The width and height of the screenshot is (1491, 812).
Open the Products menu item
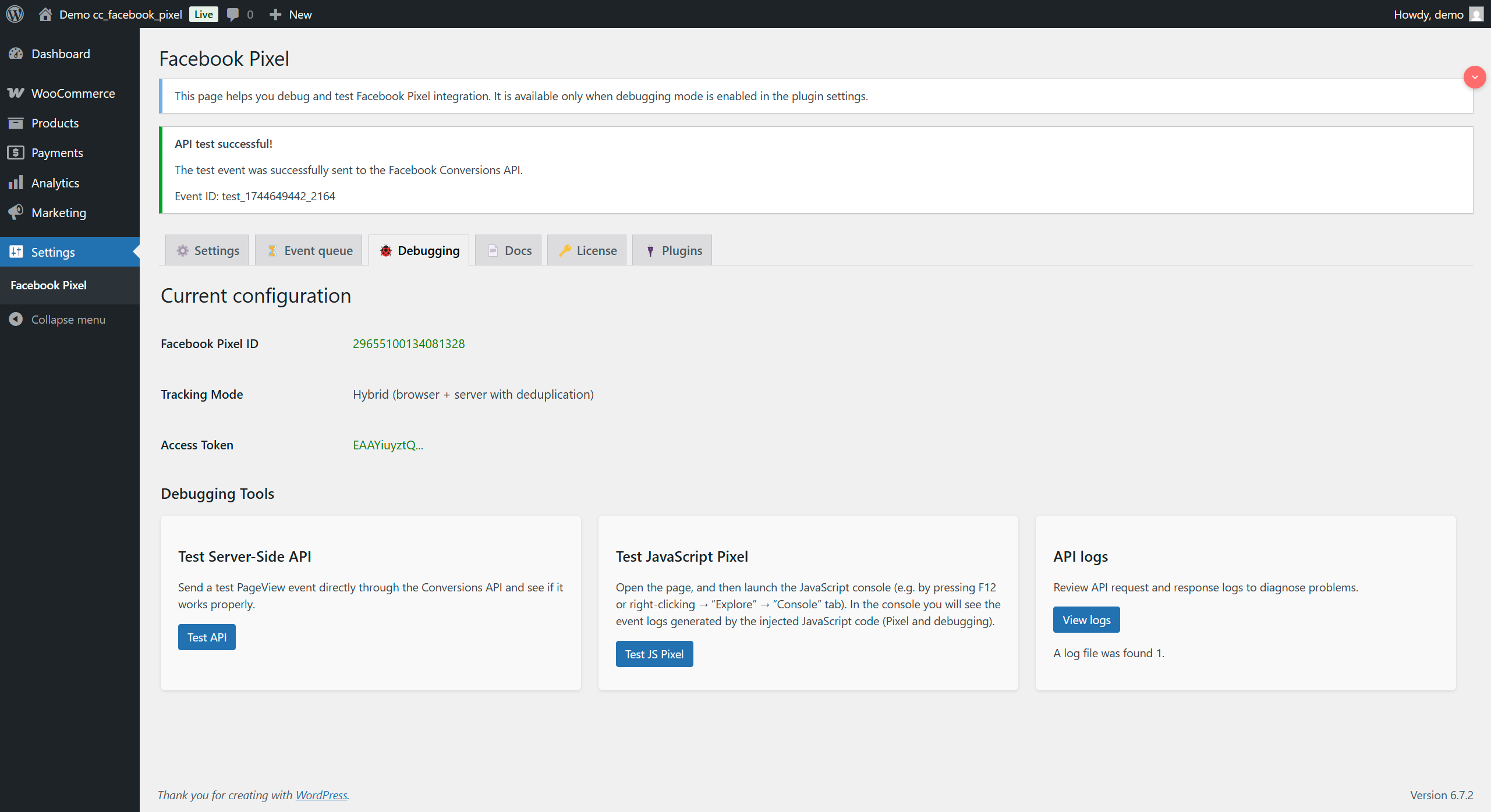[x=55, y=123]
